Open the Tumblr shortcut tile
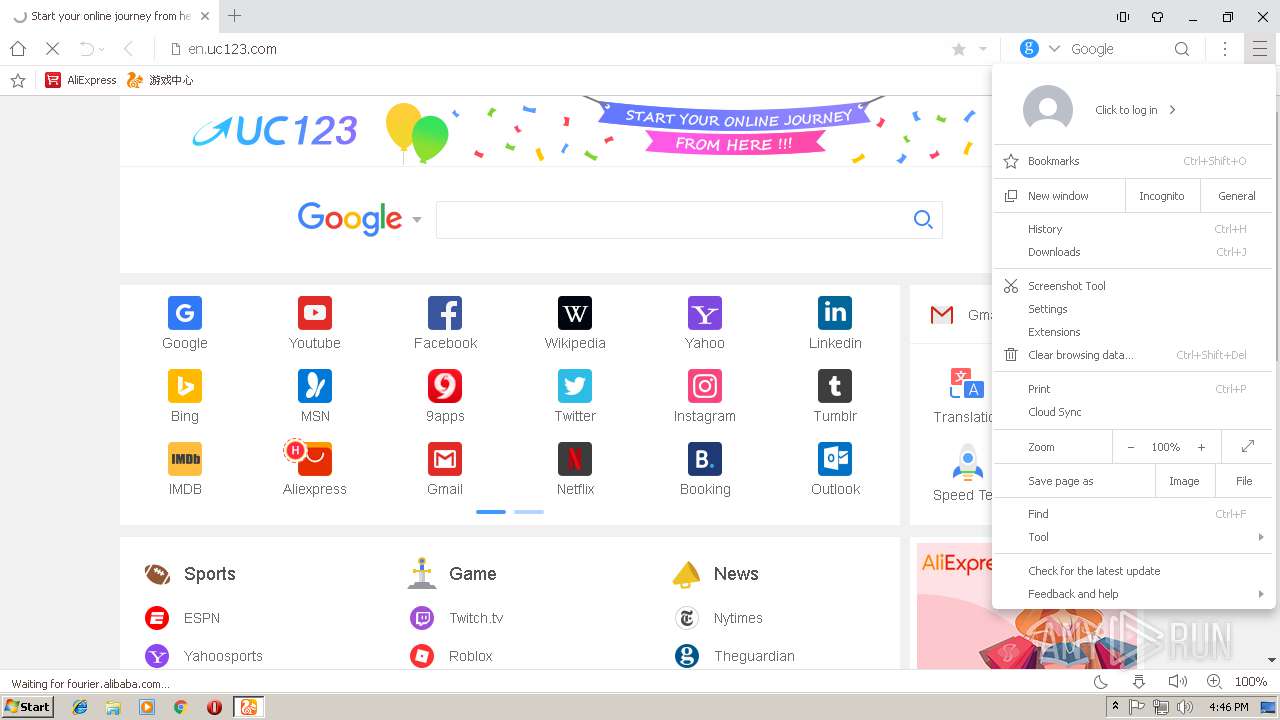 (835, 396)
